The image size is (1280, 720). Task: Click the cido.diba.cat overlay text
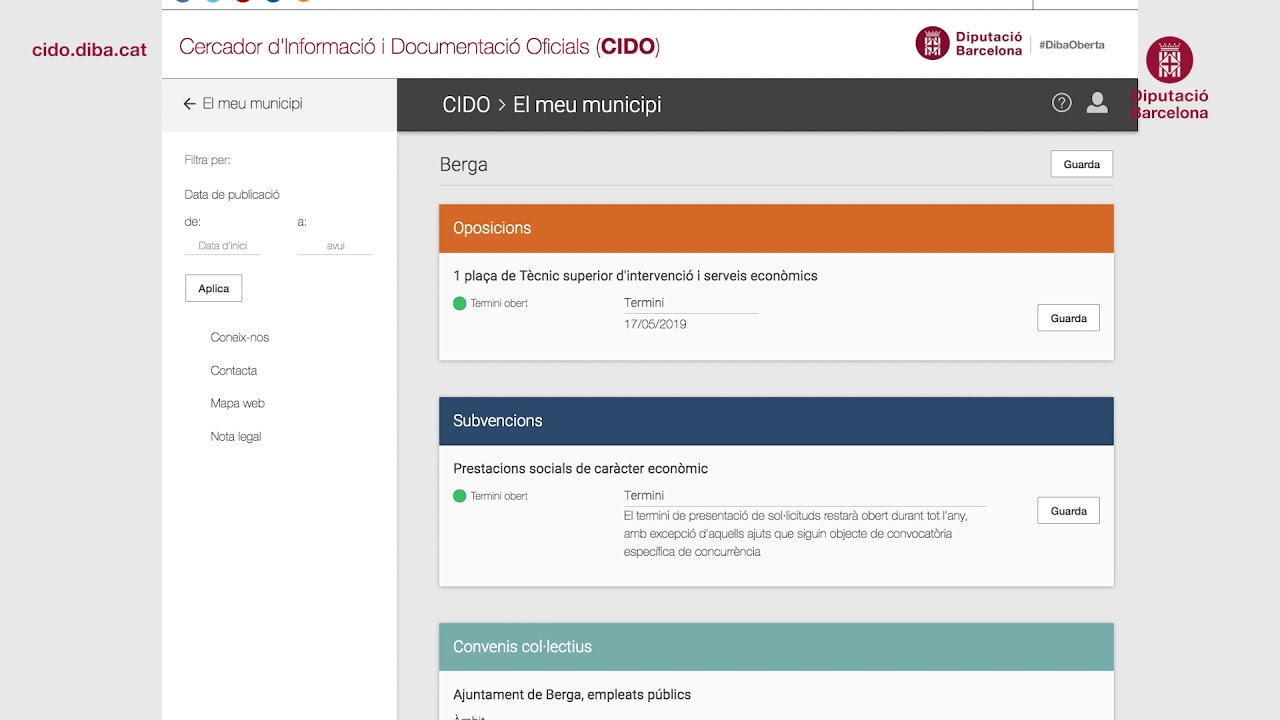point(90,50)
